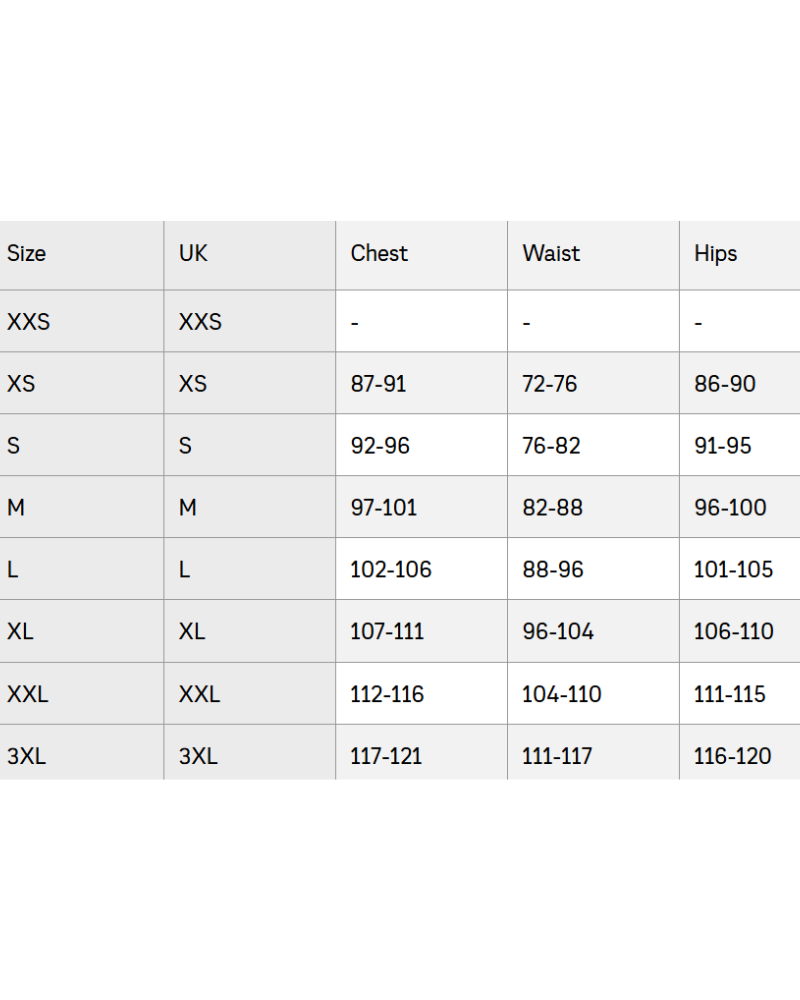
Task: Click the UK column header
Action: [x=193, y=254]
